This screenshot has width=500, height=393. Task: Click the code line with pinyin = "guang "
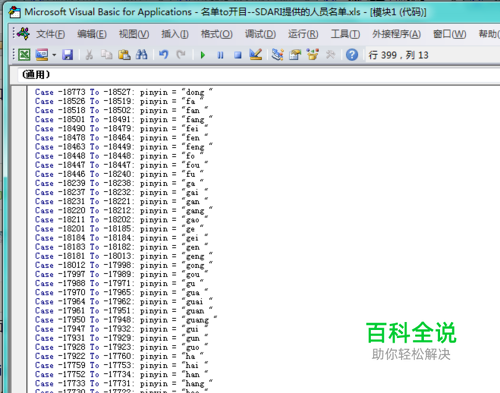tap(126, 320)
